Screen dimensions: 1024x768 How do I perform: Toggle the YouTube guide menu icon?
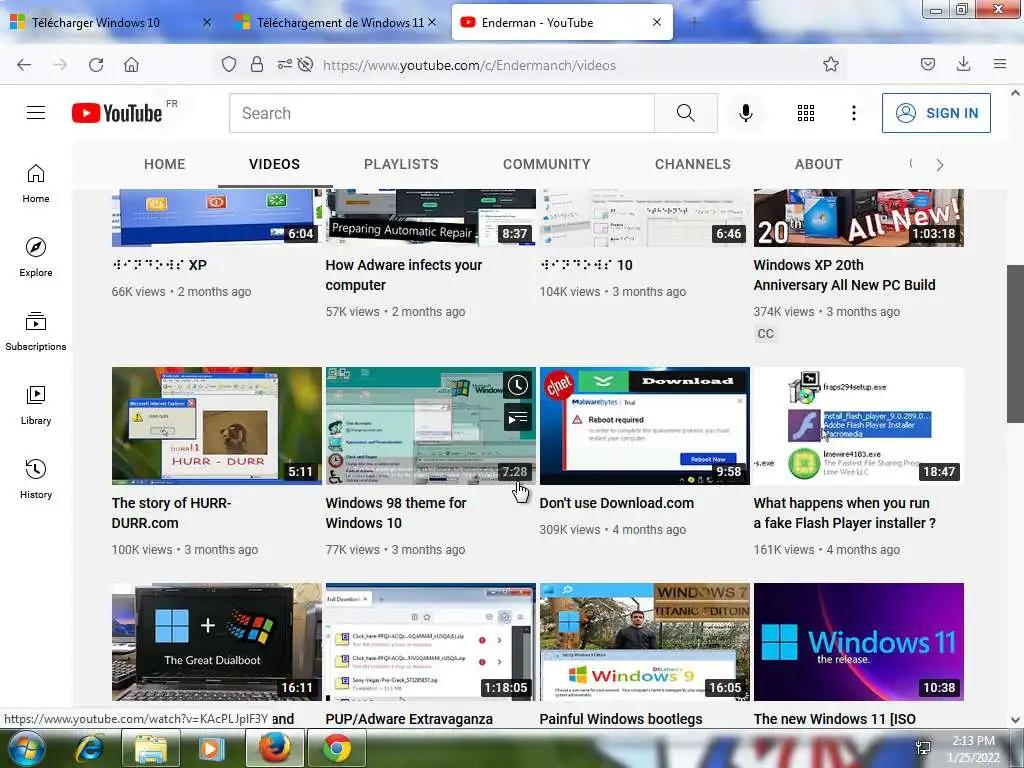[x=36, y=113]
